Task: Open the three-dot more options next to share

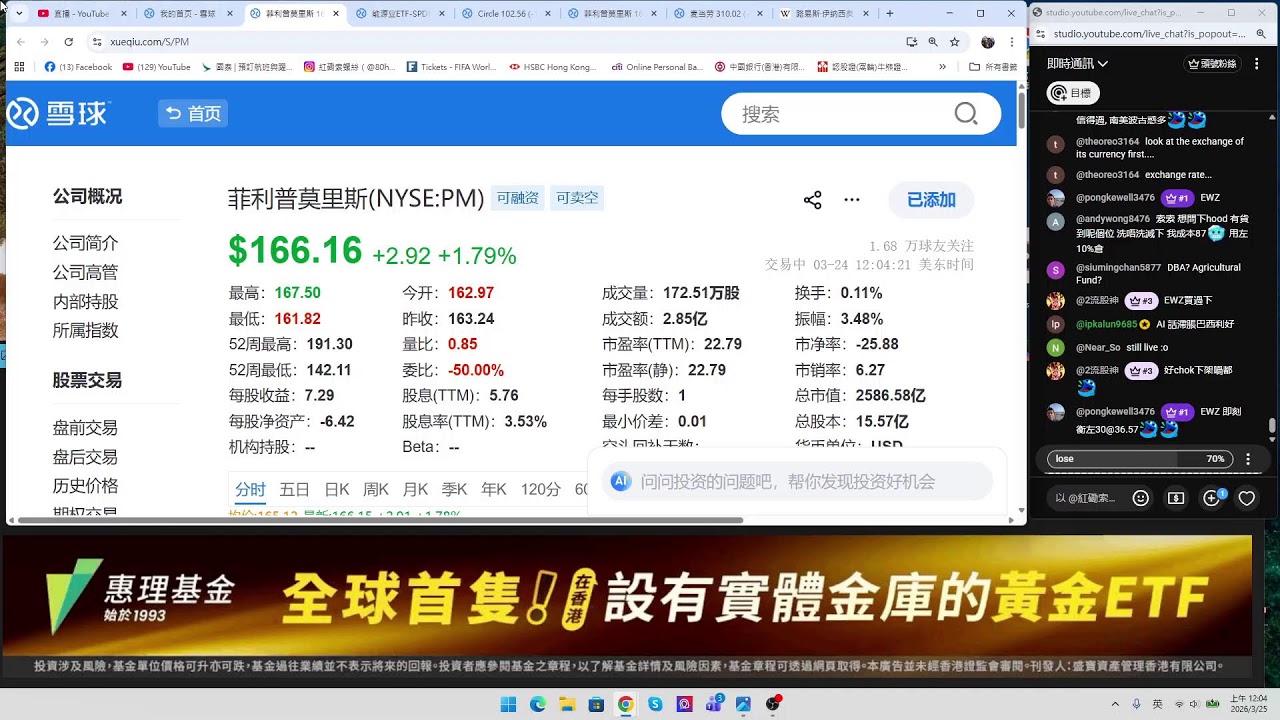Action: coord(852,200)
